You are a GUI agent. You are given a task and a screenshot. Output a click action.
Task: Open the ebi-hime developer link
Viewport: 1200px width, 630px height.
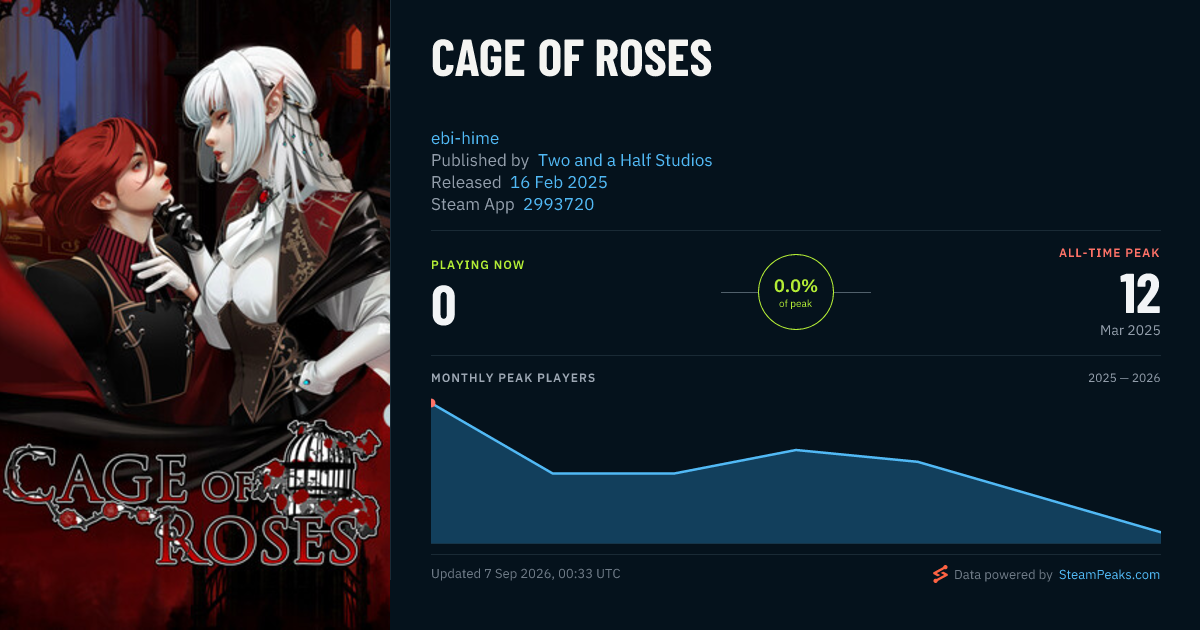(465, 138)
